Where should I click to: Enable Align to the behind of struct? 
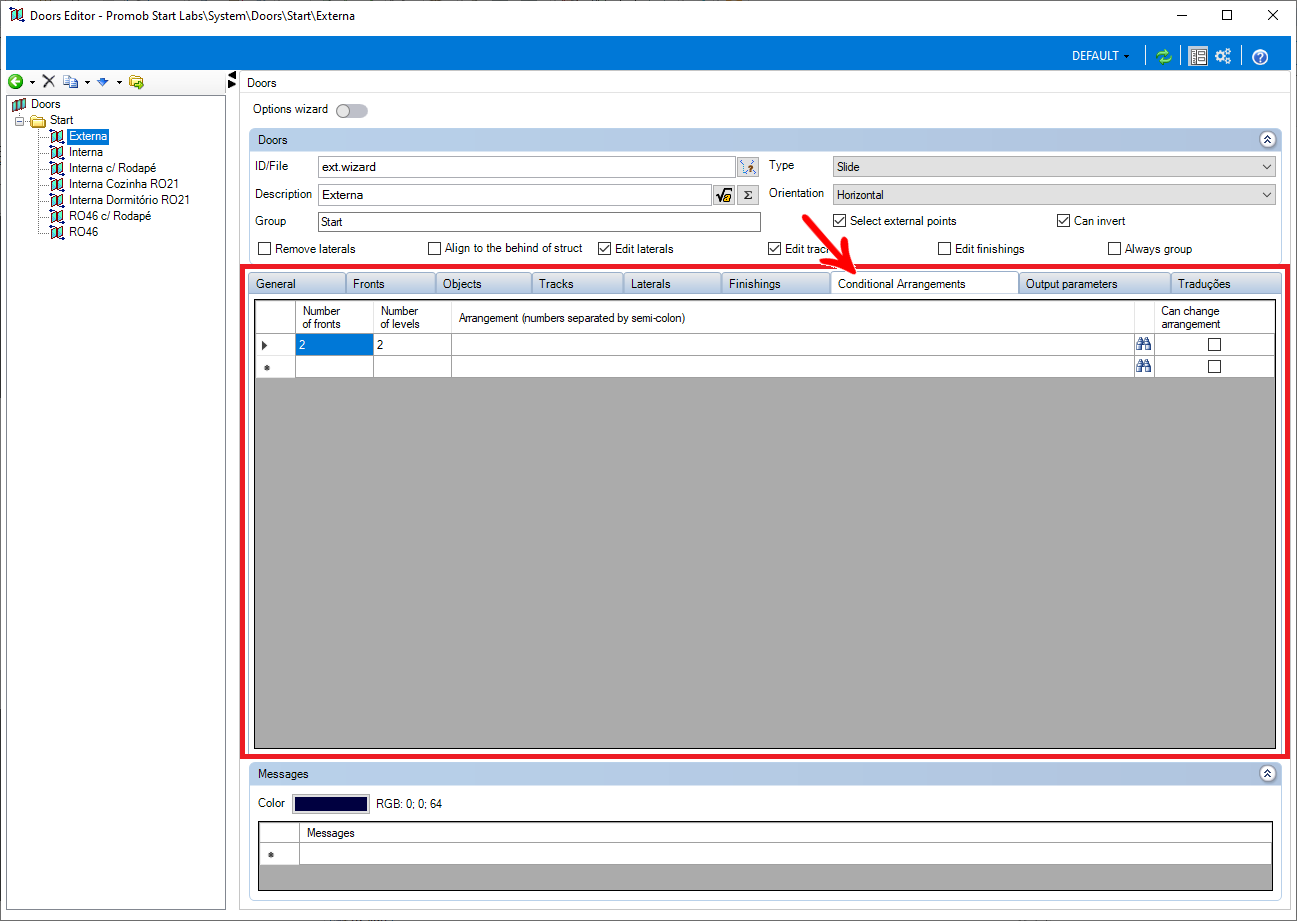click(435, 249)
